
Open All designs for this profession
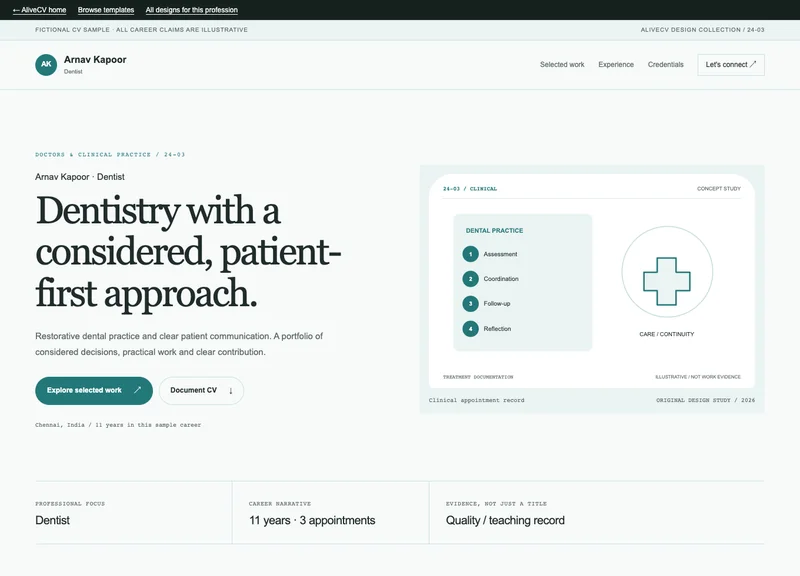(x=191, y=10)
